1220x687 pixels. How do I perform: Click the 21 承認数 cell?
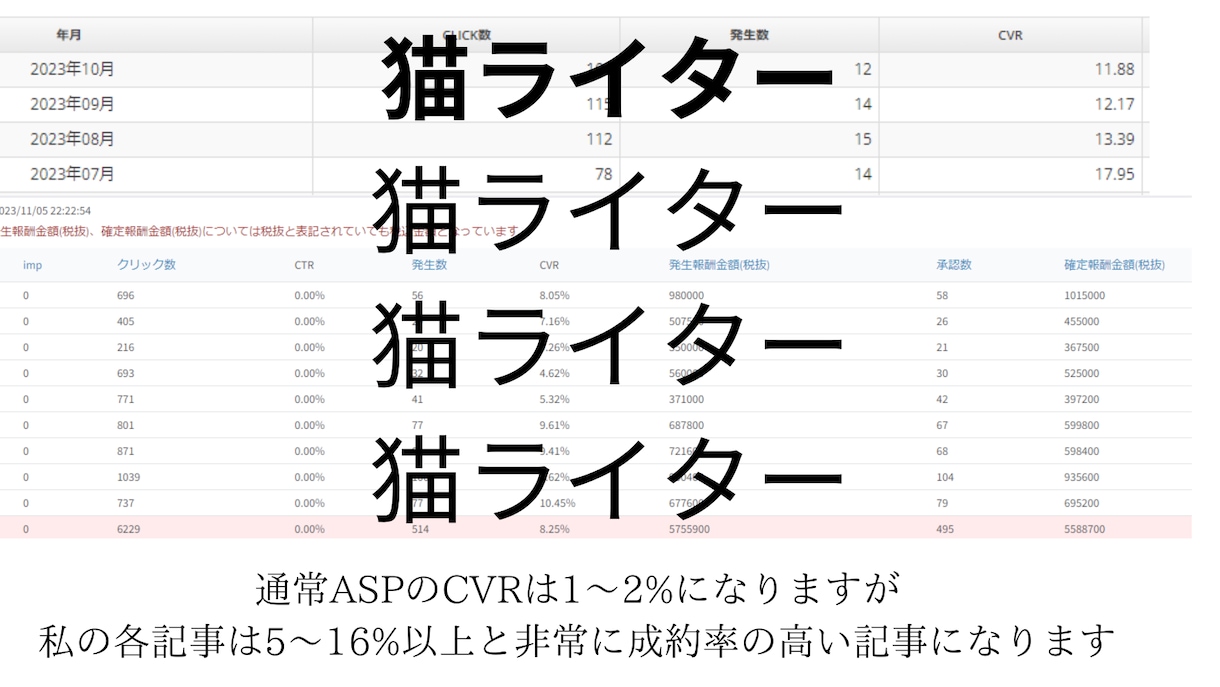click(942, 348)
